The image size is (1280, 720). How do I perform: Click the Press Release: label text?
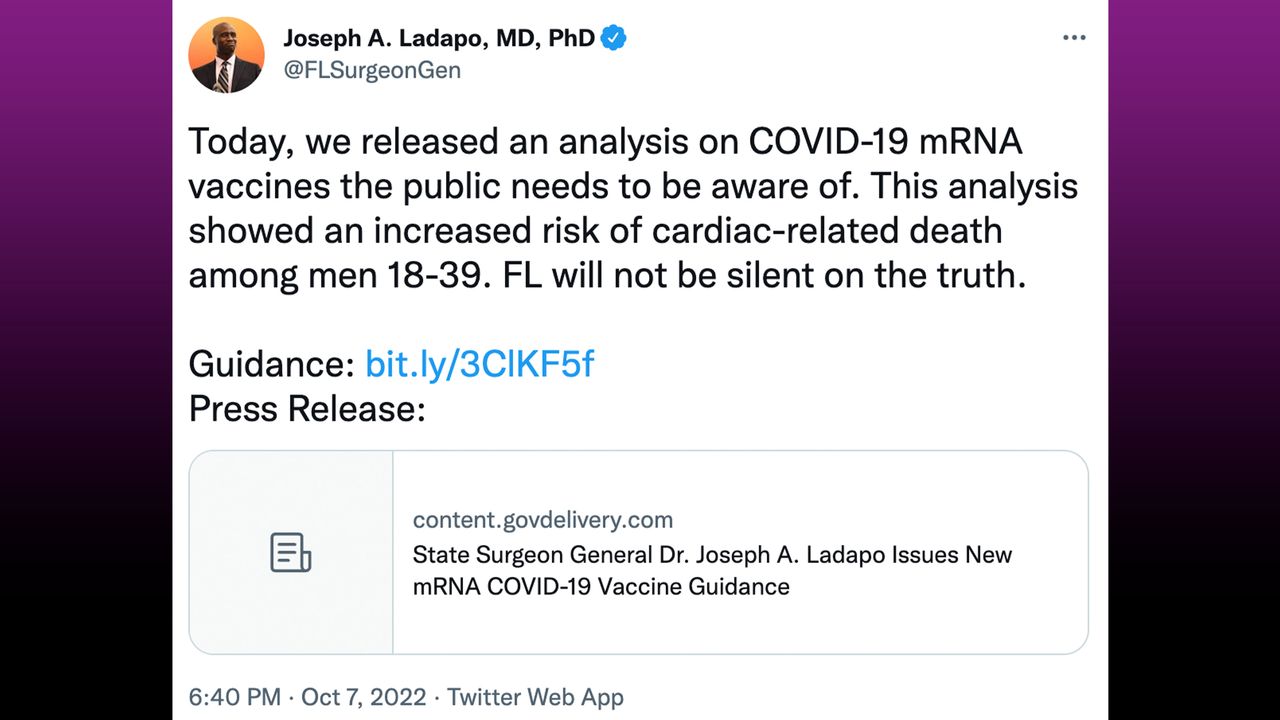307,408
